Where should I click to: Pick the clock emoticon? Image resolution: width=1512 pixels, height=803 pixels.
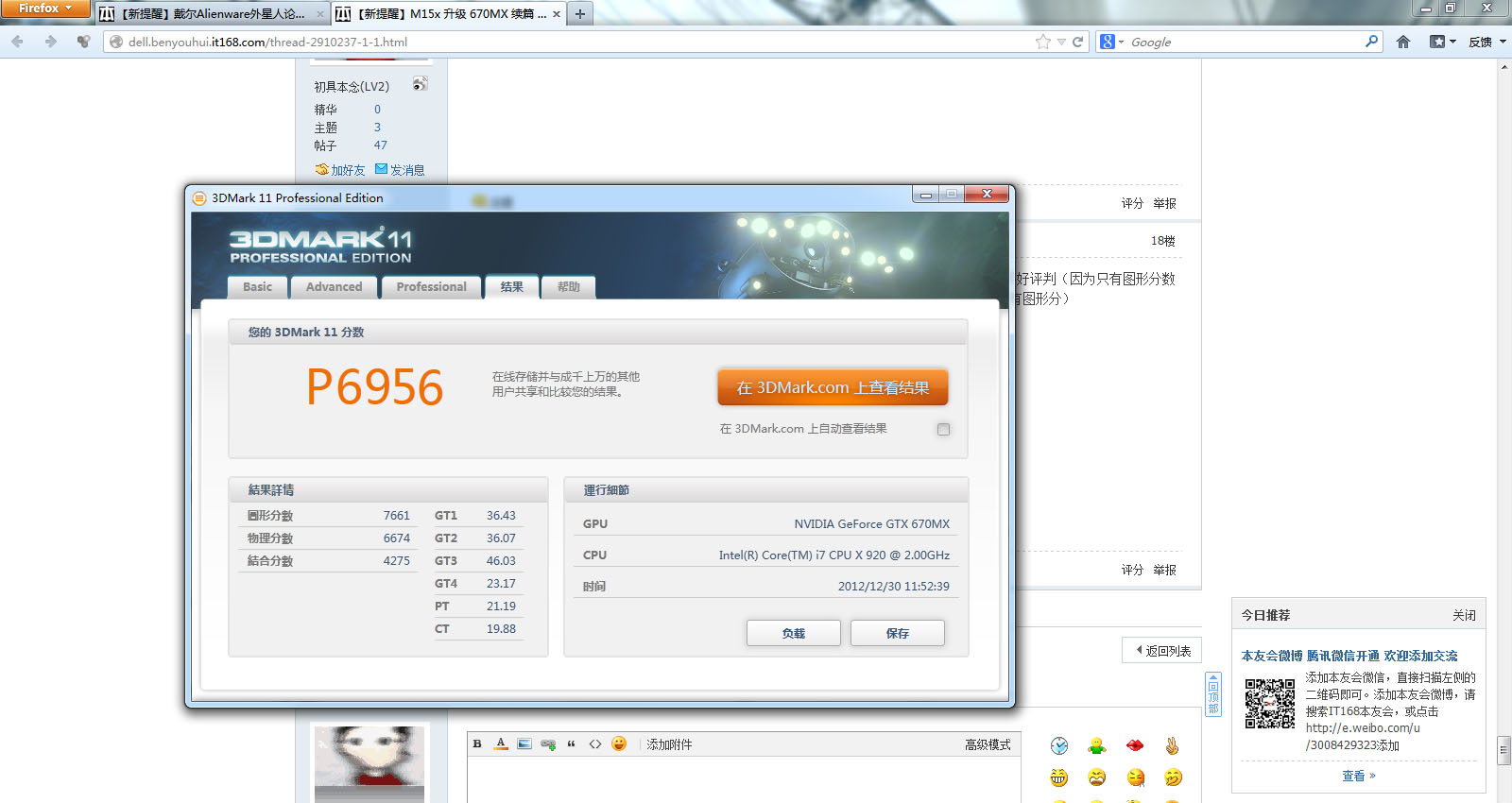(x=1059, y=746)
